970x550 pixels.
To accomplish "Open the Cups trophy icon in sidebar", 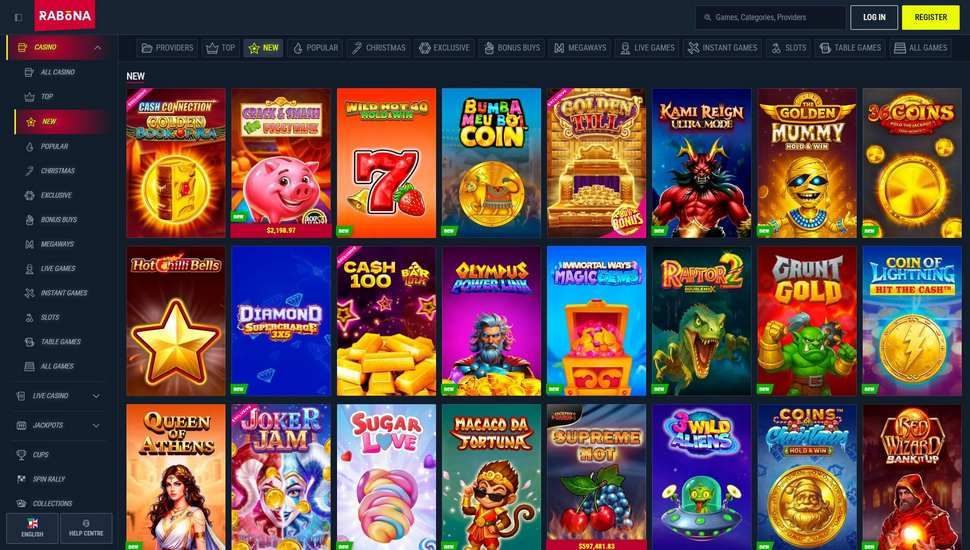I will point(21,455).
